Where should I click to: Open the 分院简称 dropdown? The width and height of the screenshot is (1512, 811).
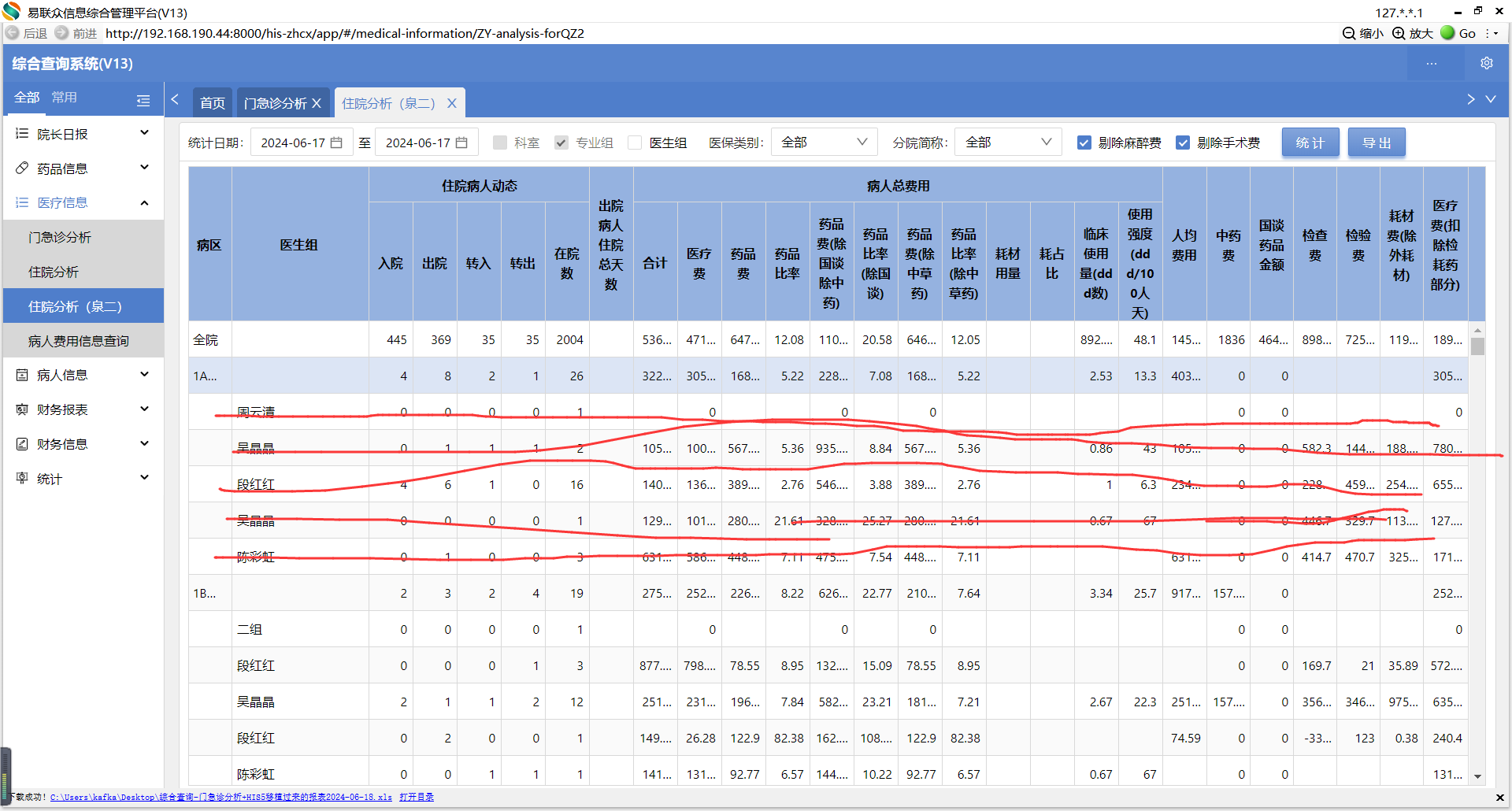click(x=1008, y=143)
